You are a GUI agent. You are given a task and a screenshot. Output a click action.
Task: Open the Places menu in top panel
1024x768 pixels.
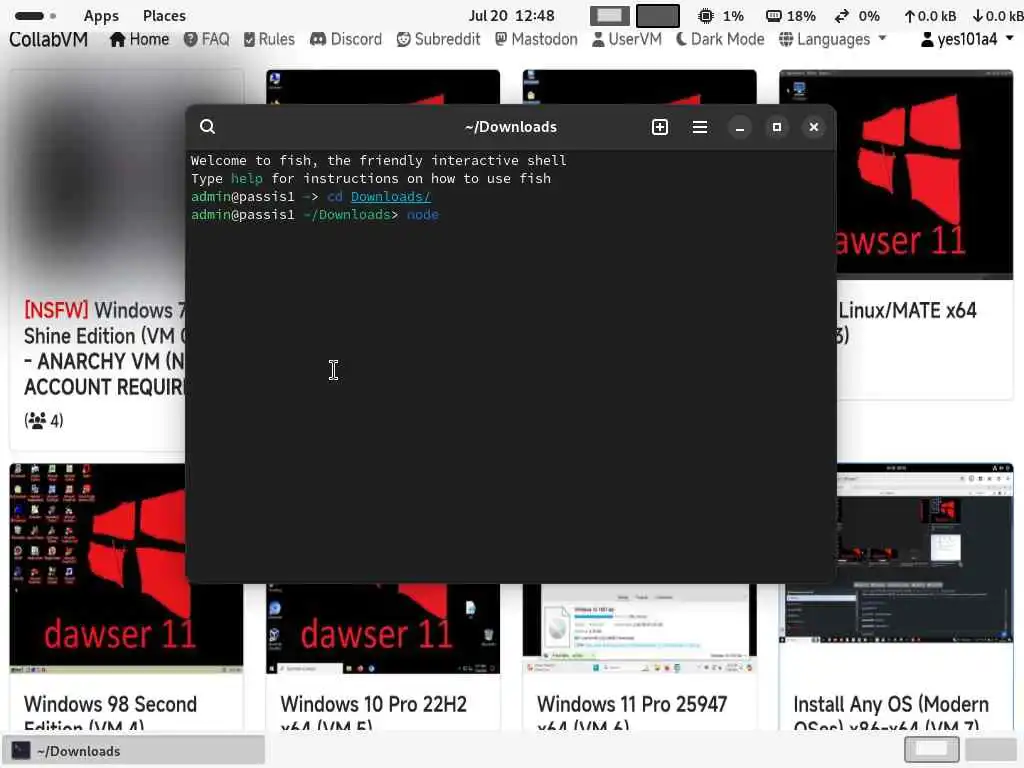(164, 16)
